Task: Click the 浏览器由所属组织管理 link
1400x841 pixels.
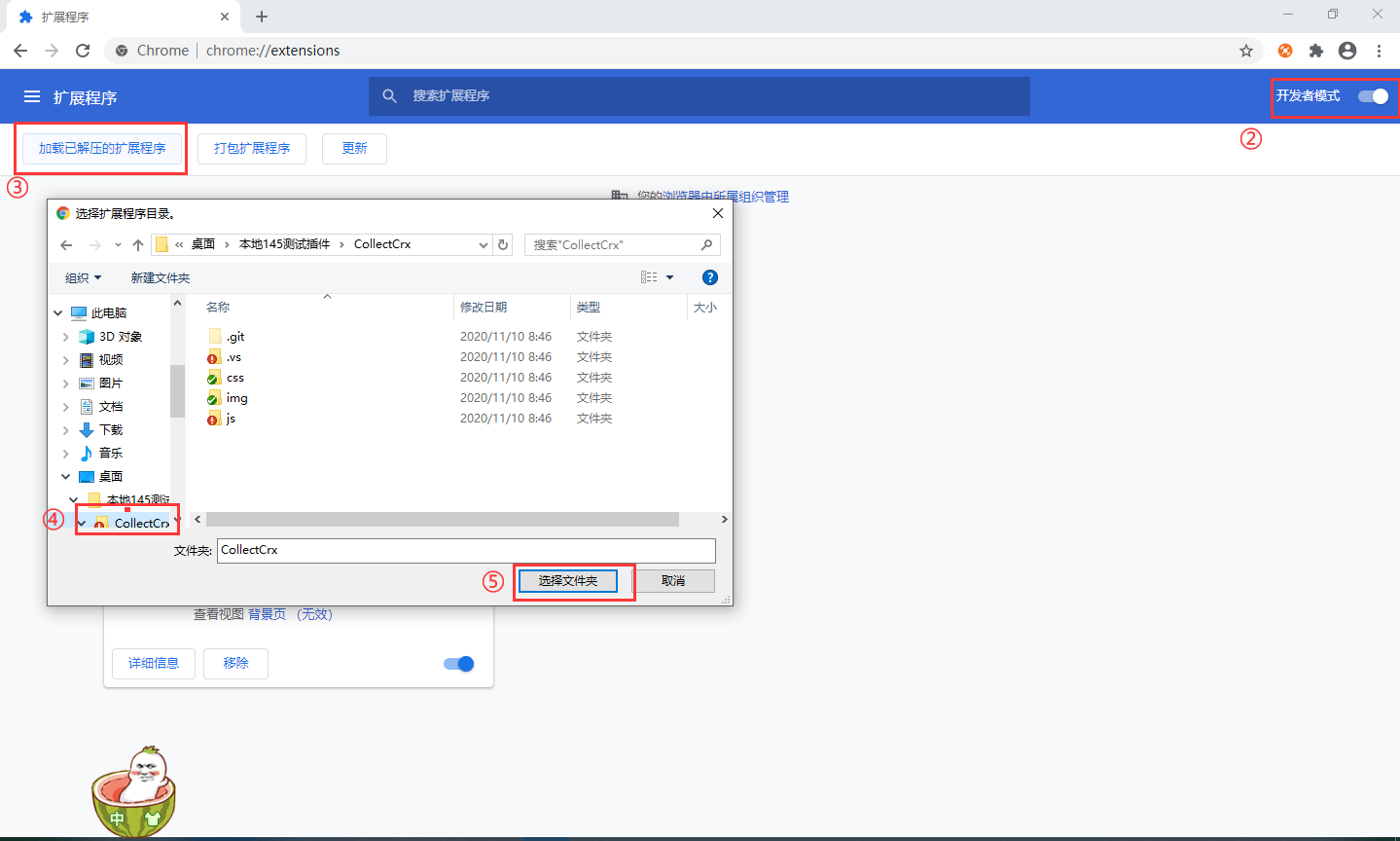Action: point(725,197)
